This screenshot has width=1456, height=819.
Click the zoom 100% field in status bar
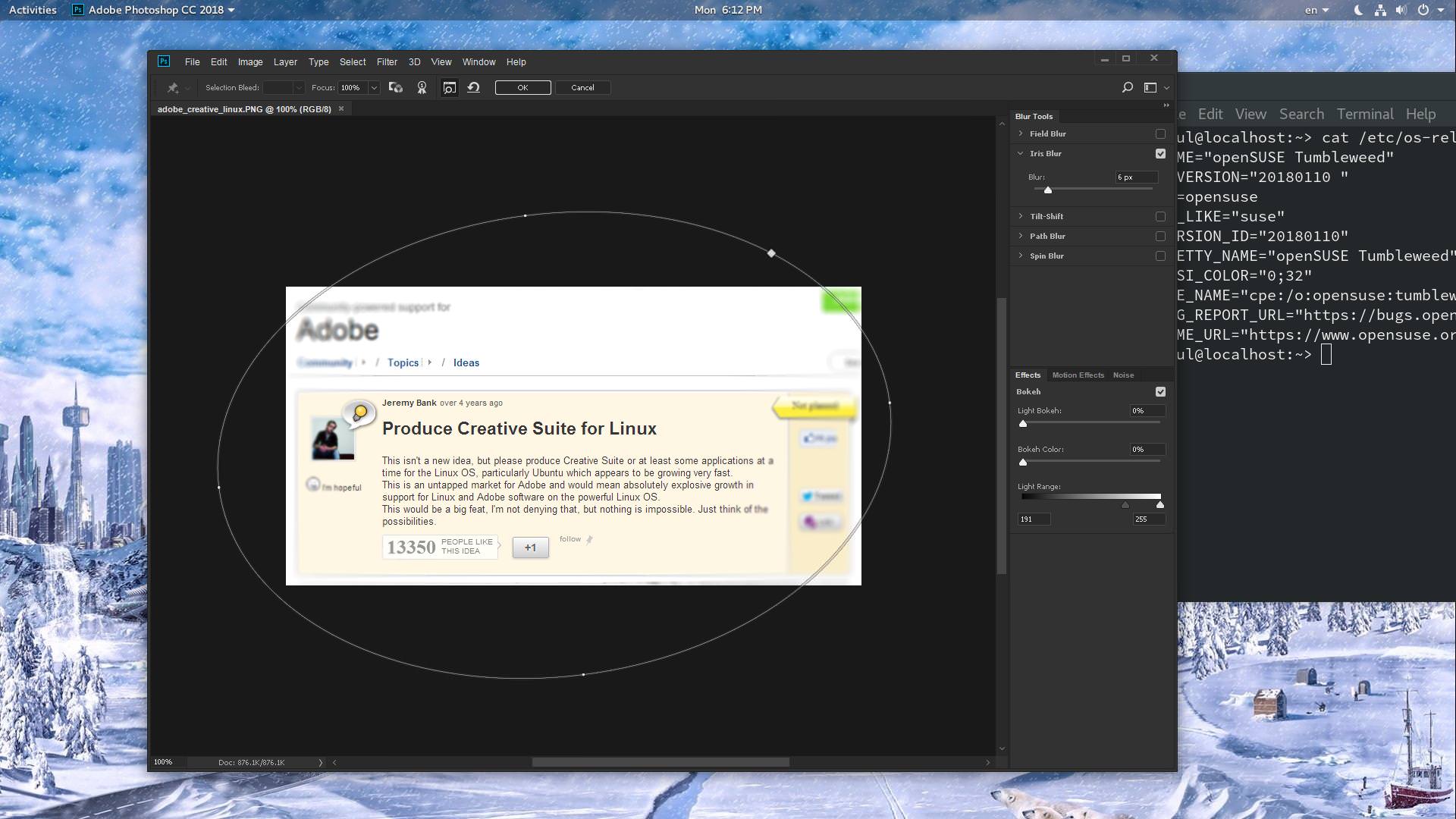(x=163, y=762)
